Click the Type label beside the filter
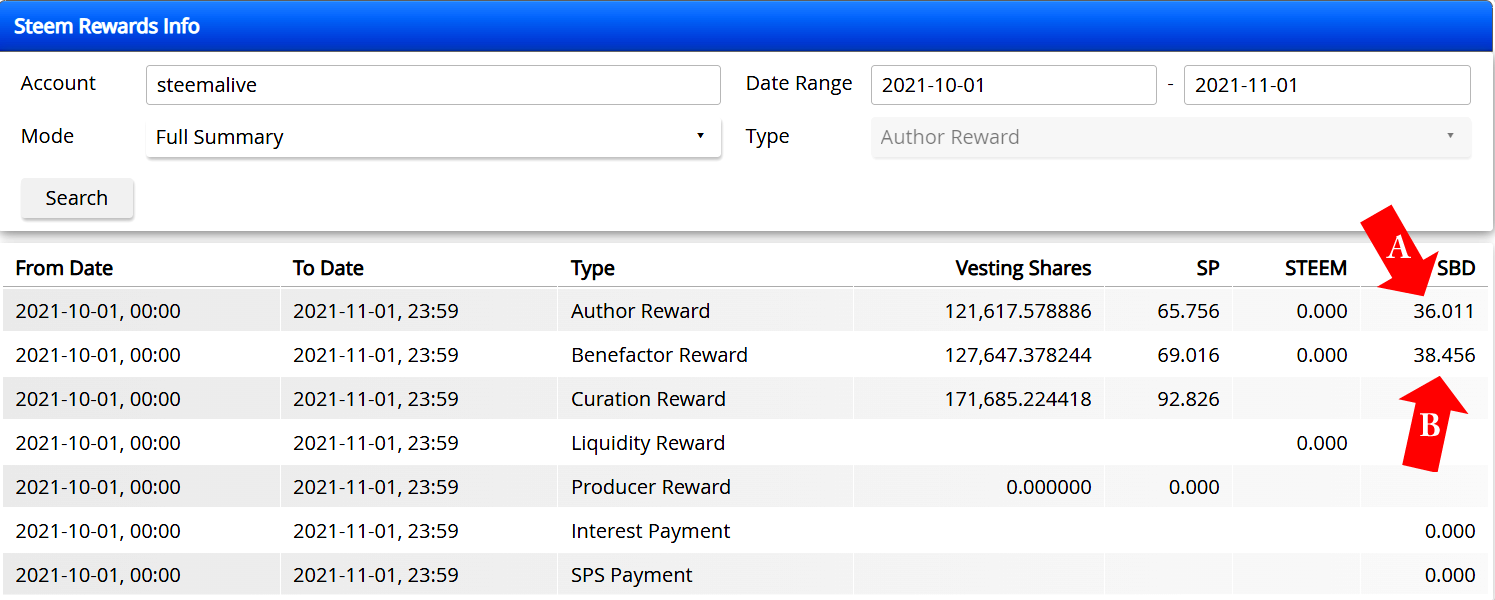The image size is (1495, 600). 768,136
